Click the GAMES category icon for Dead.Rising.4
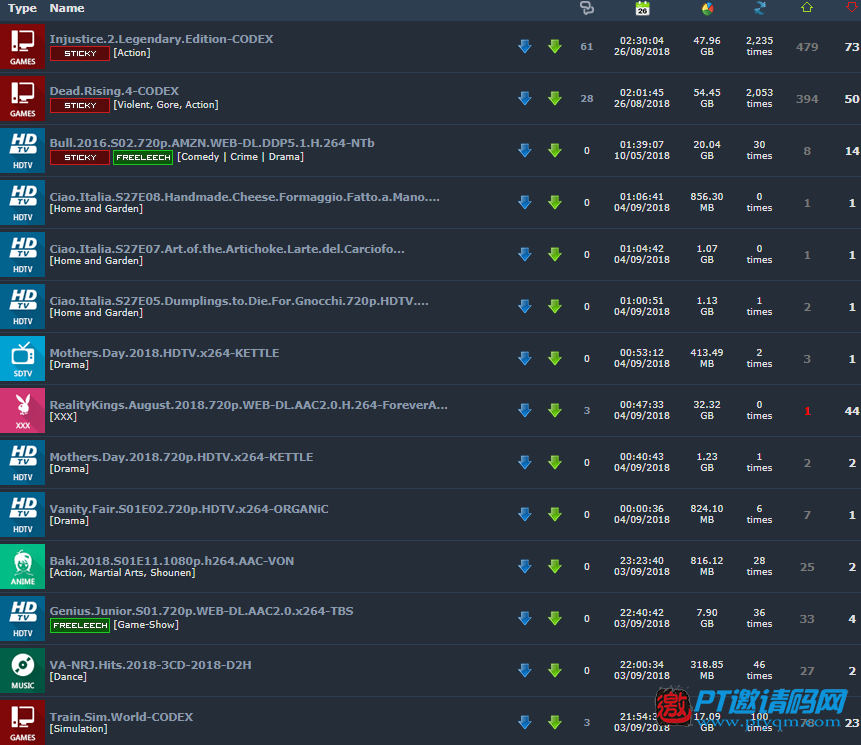Image resolution: width=861 pixels, height=745 pixels. coord(23,99)
